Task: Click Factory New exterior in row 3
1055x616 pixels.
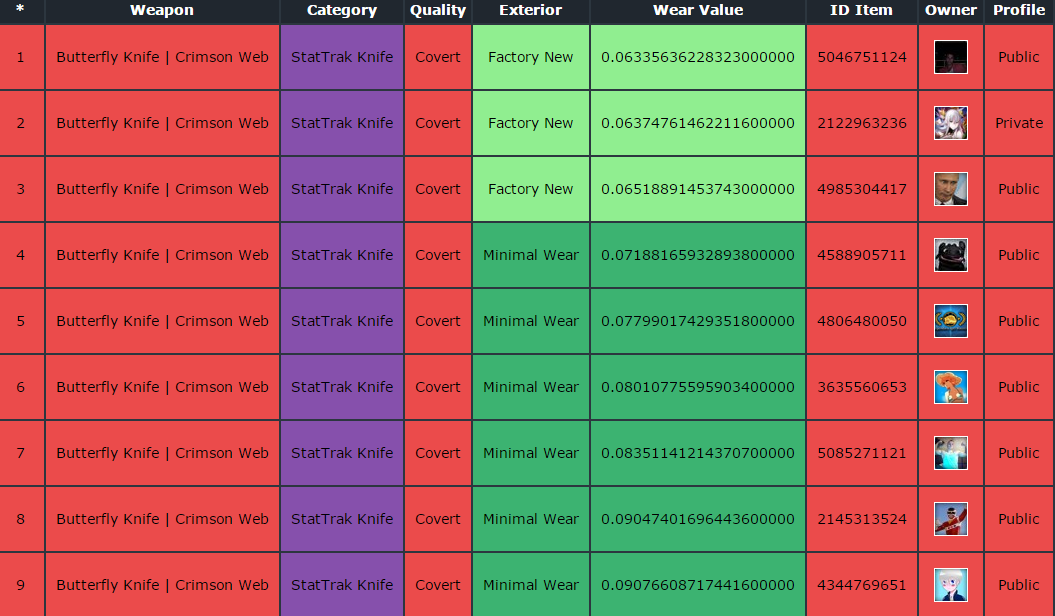Action: tap(531, 189)
